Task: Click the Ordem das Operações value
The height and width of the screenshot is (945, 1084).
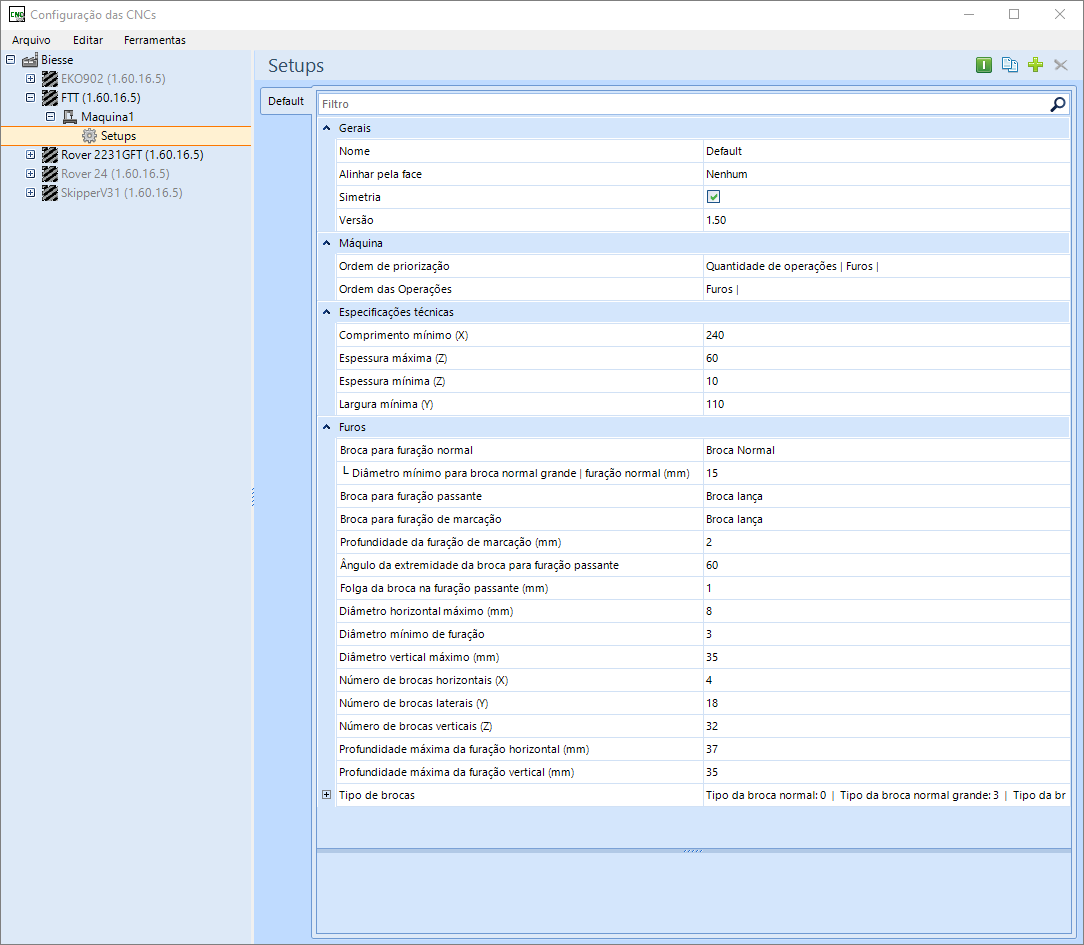Action: coord(886,289)
